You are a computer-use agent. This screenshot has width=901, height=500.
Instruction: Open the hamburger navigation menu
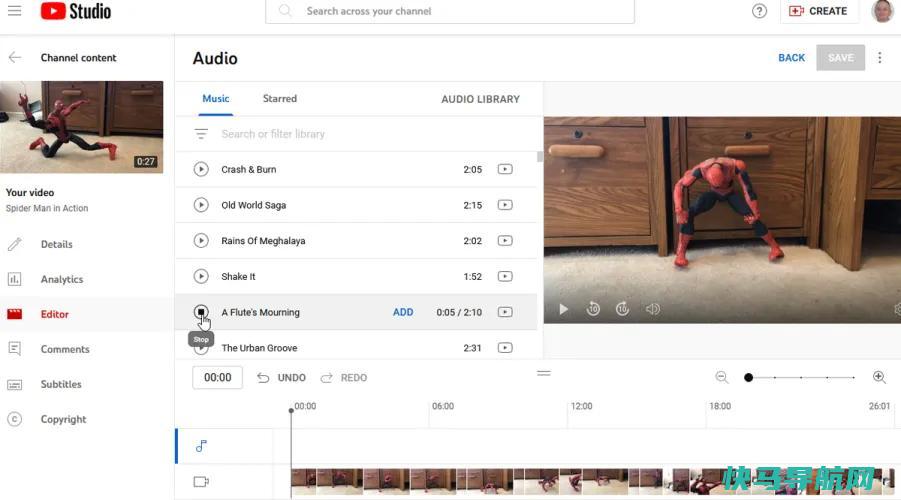pyautogui.click(x=14, y=10)
